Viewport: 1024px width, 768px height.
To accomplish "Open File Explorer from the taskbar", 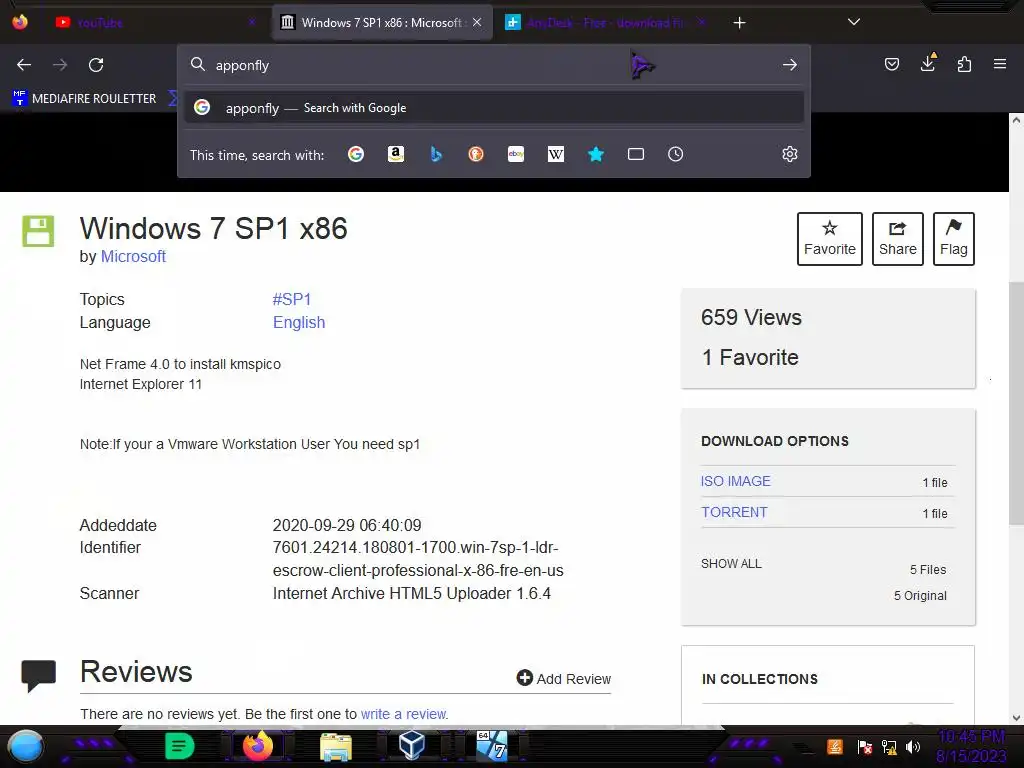I will [x=336, y=746].
